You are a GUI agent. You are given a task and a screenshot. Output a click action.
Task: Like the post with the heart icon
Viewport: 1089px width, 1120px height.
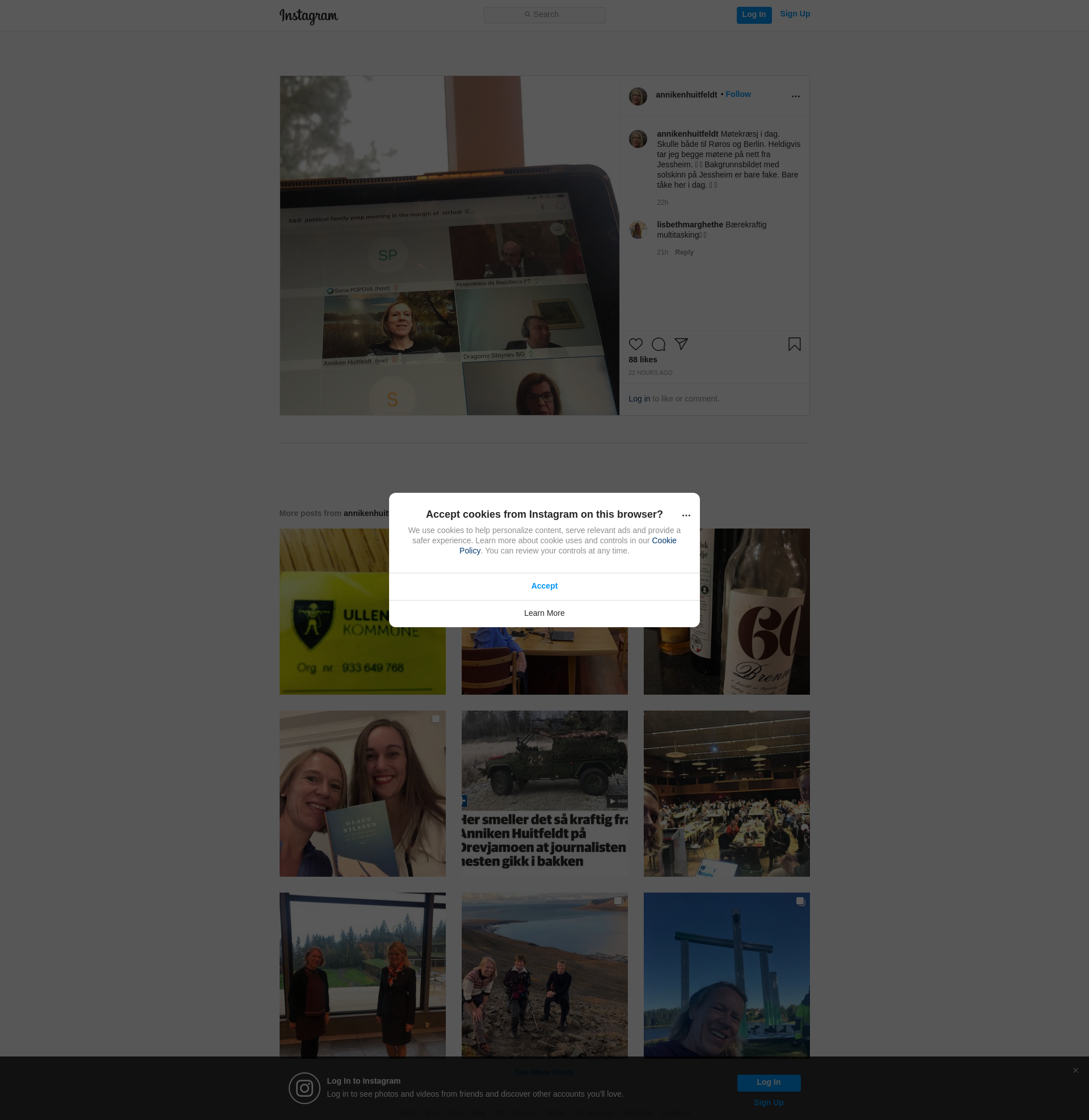[635, 344]
